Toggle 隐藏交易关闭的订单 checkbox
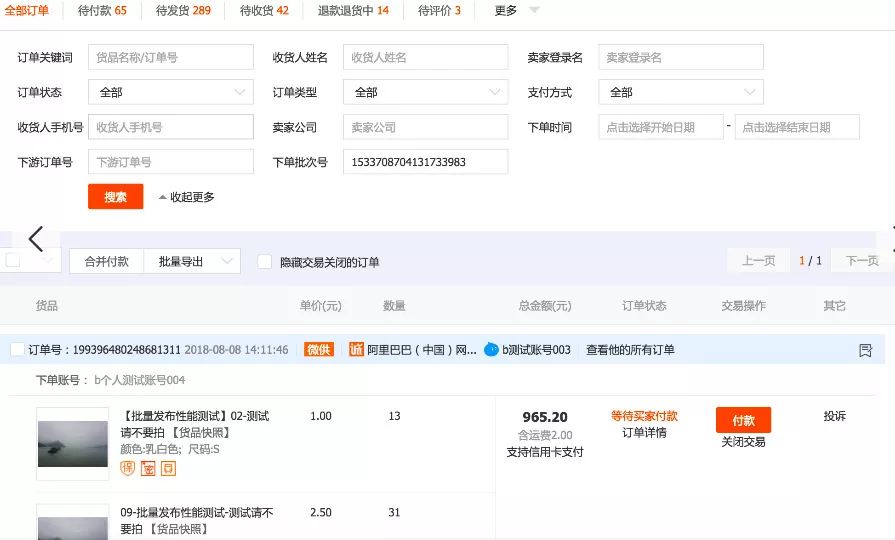This screenshot has height=540, width=895. [x=264, y=261]
